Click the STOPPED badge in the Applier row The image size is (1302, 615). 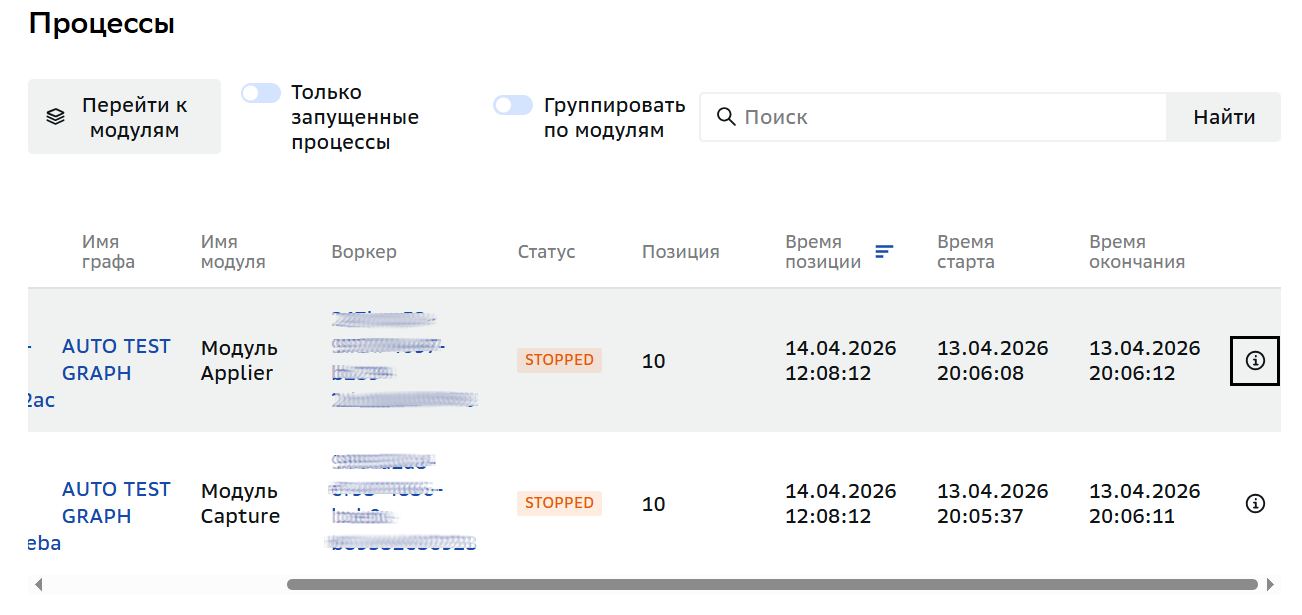pos(559,360)
